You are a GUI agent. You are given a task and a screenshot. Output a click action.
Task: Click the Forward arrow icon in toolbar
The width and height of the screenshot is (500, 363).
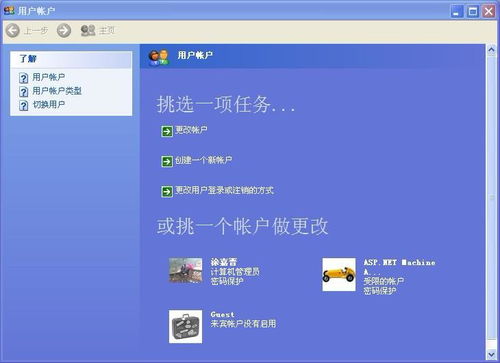coord(64,31)
